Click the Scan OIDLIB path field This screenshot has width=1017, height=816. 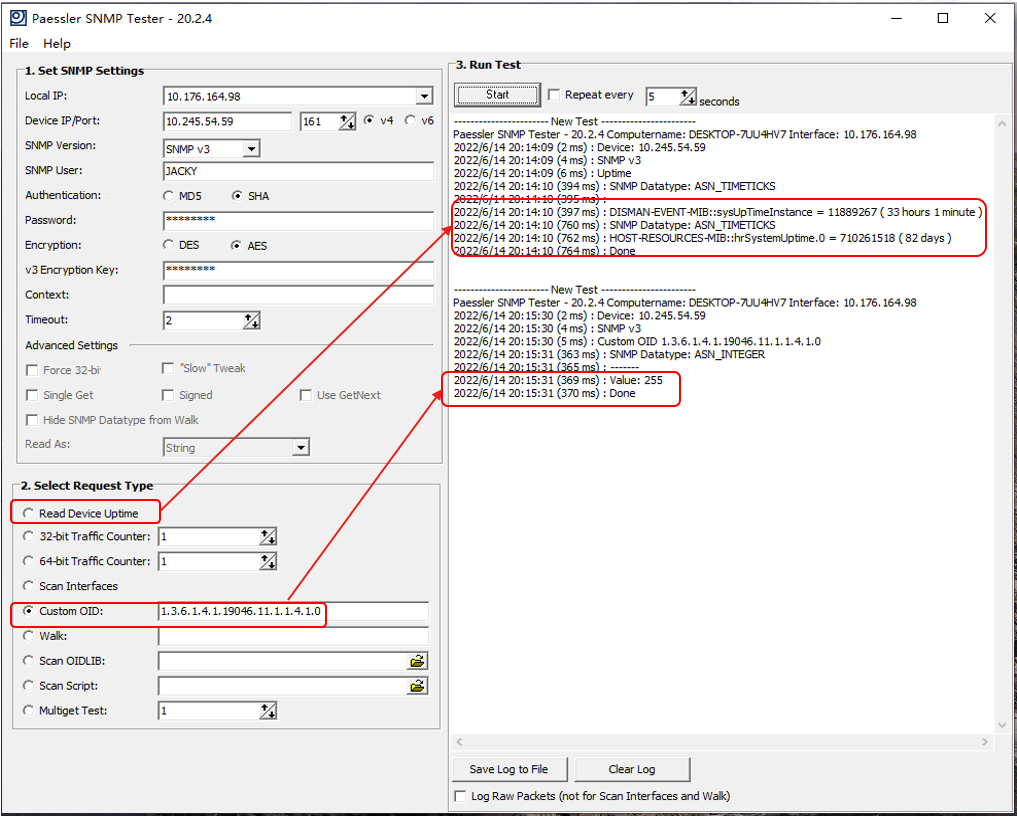tap(283, 661)
